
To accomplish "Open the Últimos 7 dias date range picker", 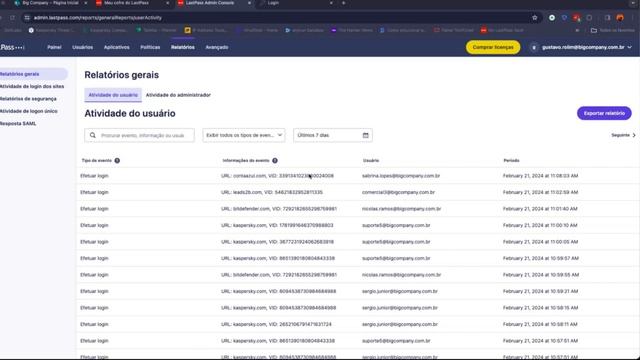I will tap(333, 135).
